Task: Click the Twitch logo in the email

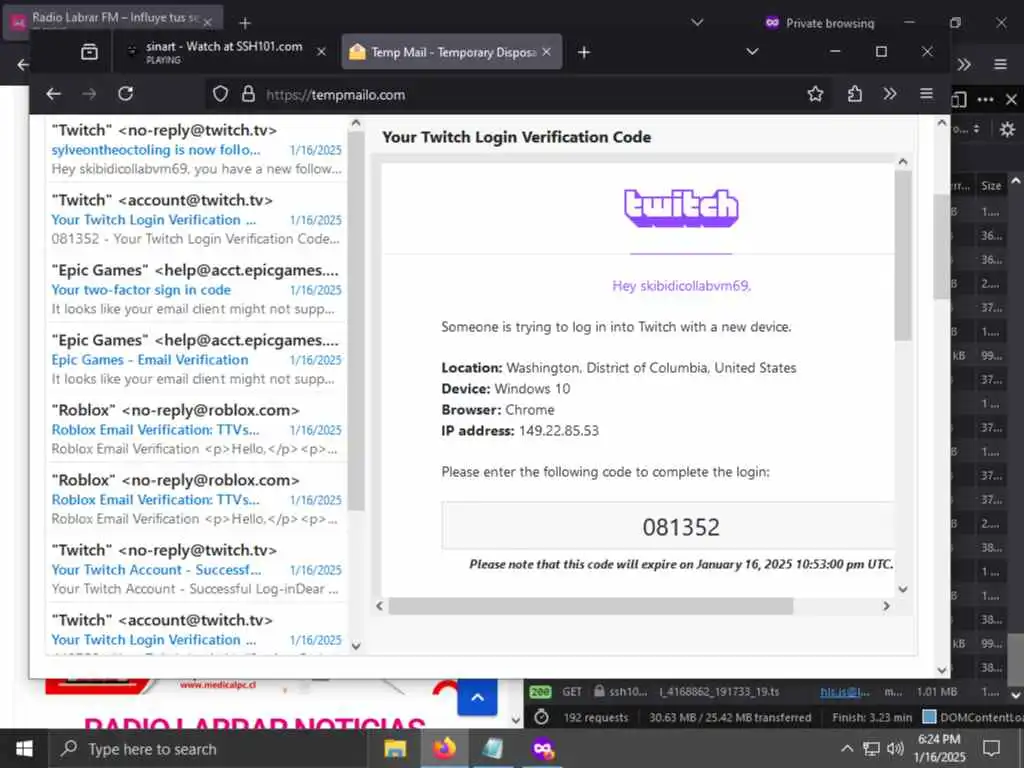Action: [680, 208]
